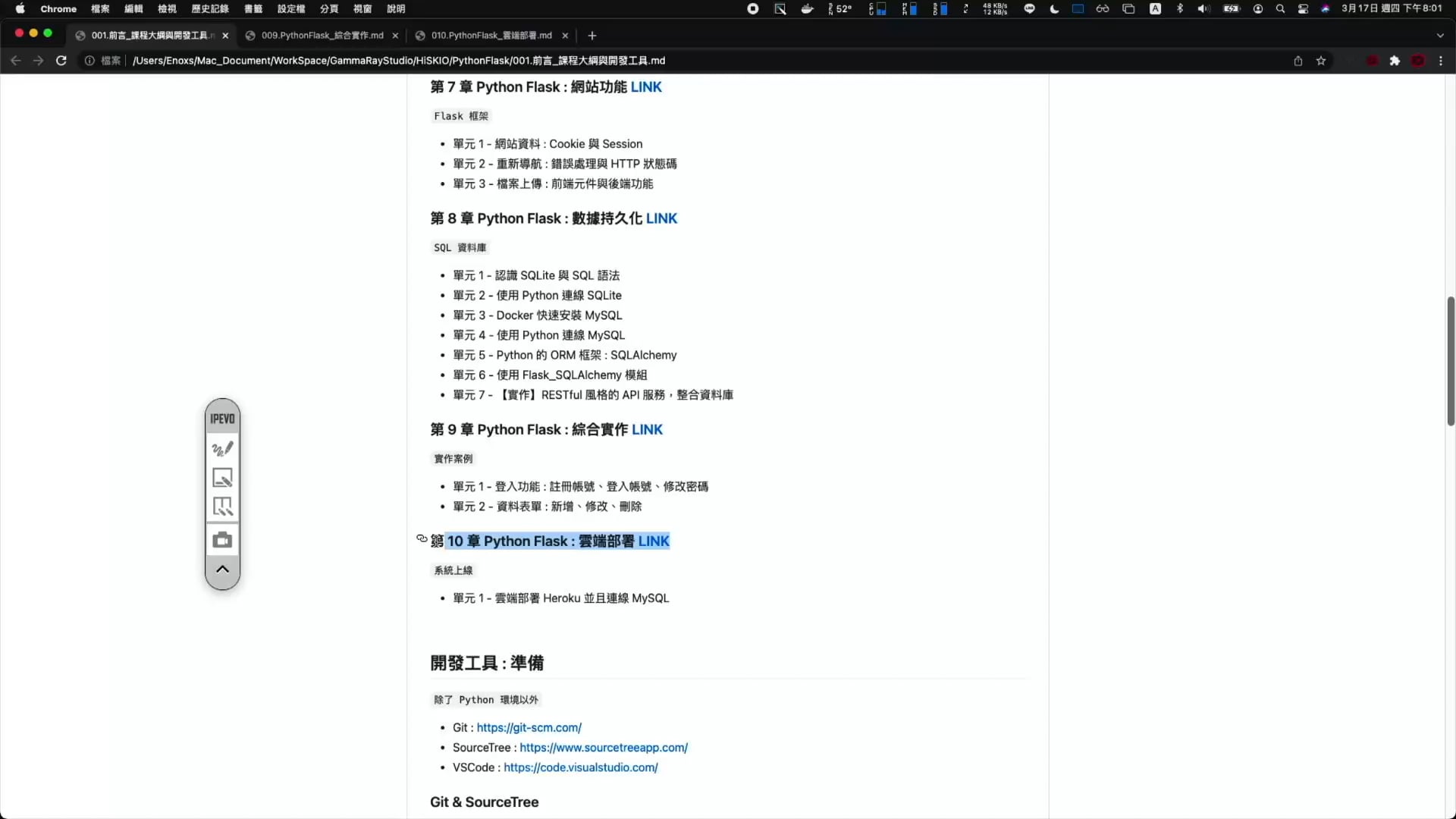Select the IPEVO pen drawing tool
The image size is (1456, 819).
point(222,449)
